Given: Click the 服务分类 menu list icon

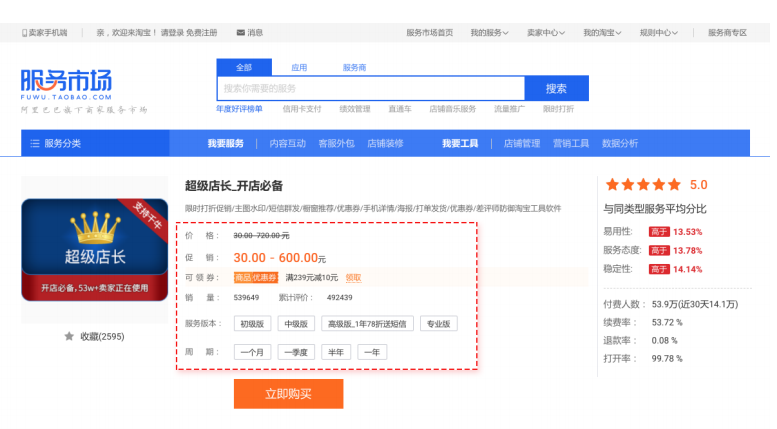Looking at the screenshot, I should click(x=35, y=144).
